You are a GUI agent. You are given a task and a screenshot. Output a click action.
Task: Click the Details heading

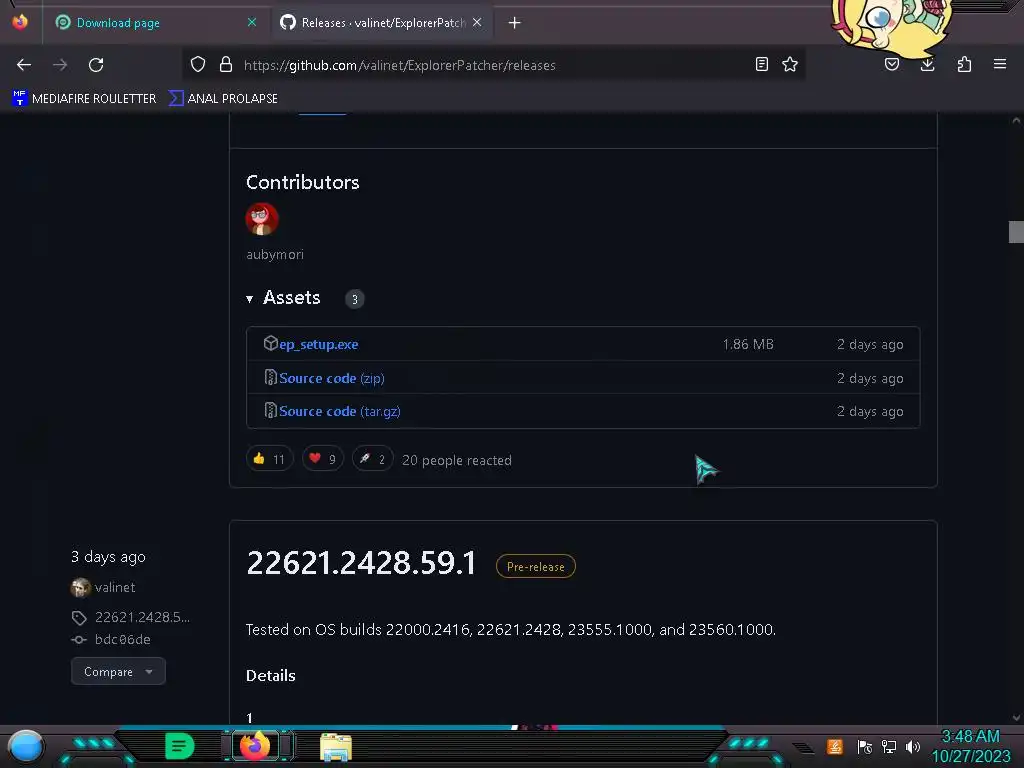[270, 675]
